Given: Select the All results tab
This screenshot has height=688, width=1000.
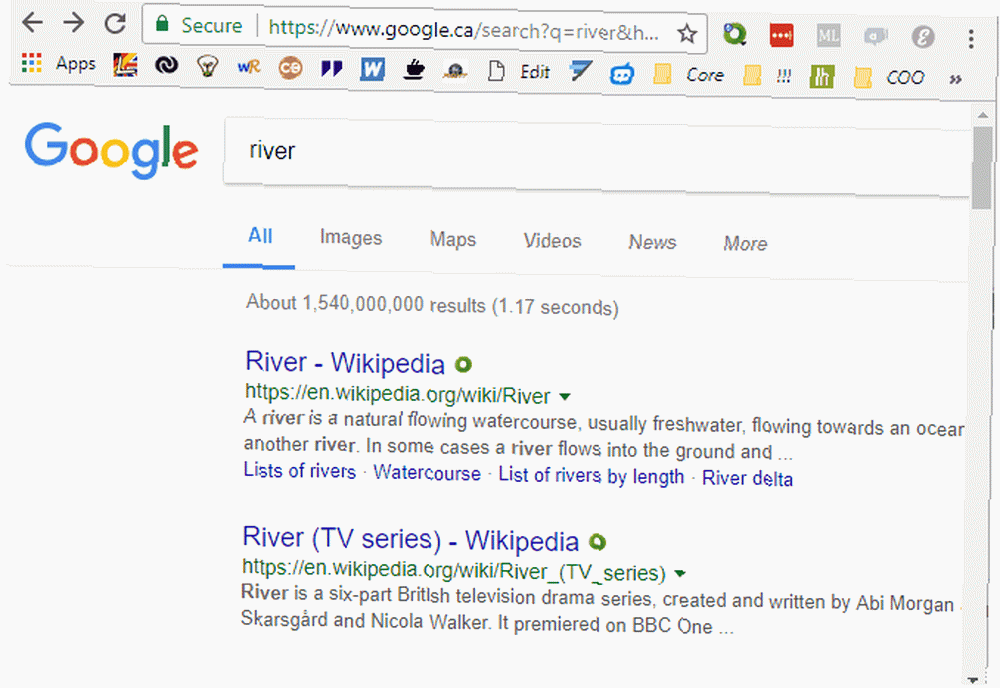Looking at the screenshot, I should point(260,236).
